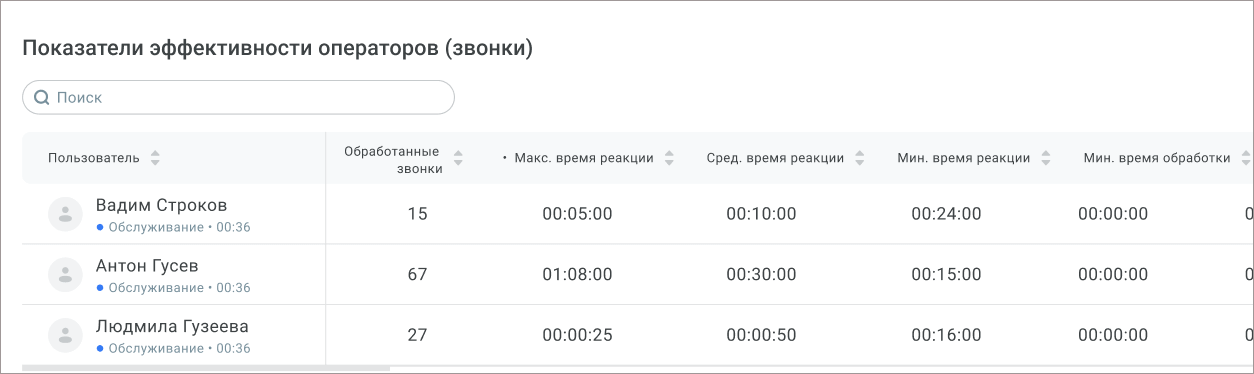This screenshot has width=1254, height=374.
Task: Select average reaction time 00:10:00
Action: pyautogui.click(x=761, y=214)
